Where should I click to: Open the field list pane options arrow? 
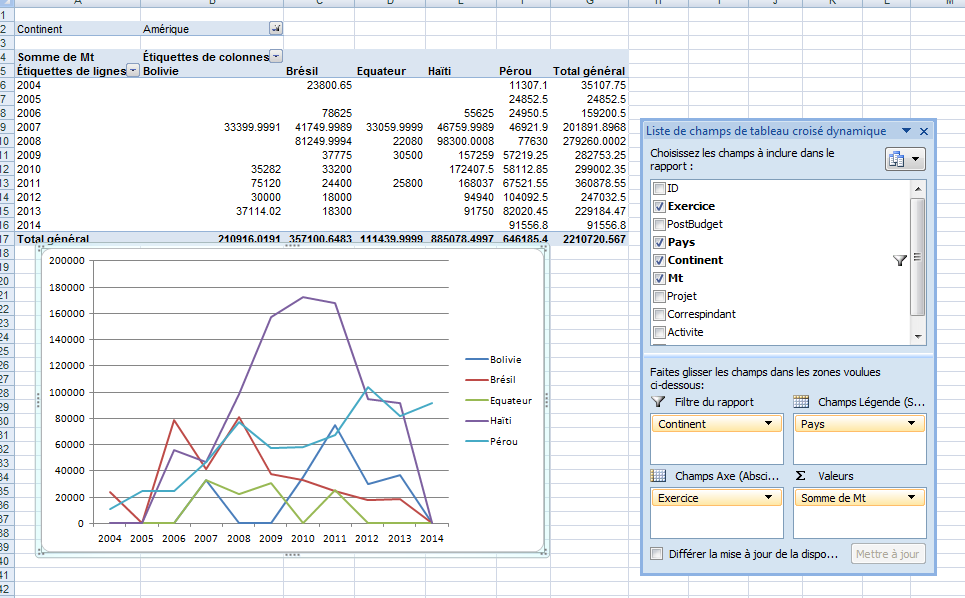(906, 131)
